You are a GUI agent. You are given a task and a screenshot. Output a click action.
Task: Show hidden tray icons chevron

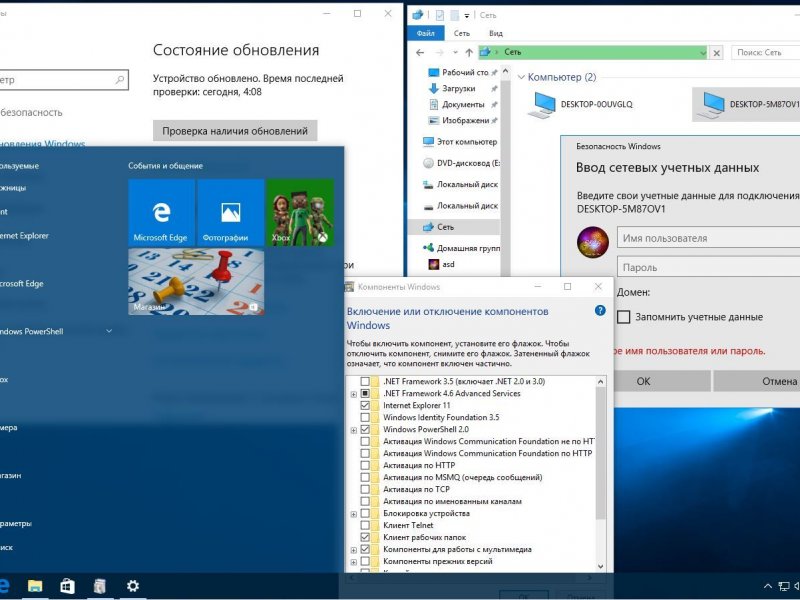[767, 586]
